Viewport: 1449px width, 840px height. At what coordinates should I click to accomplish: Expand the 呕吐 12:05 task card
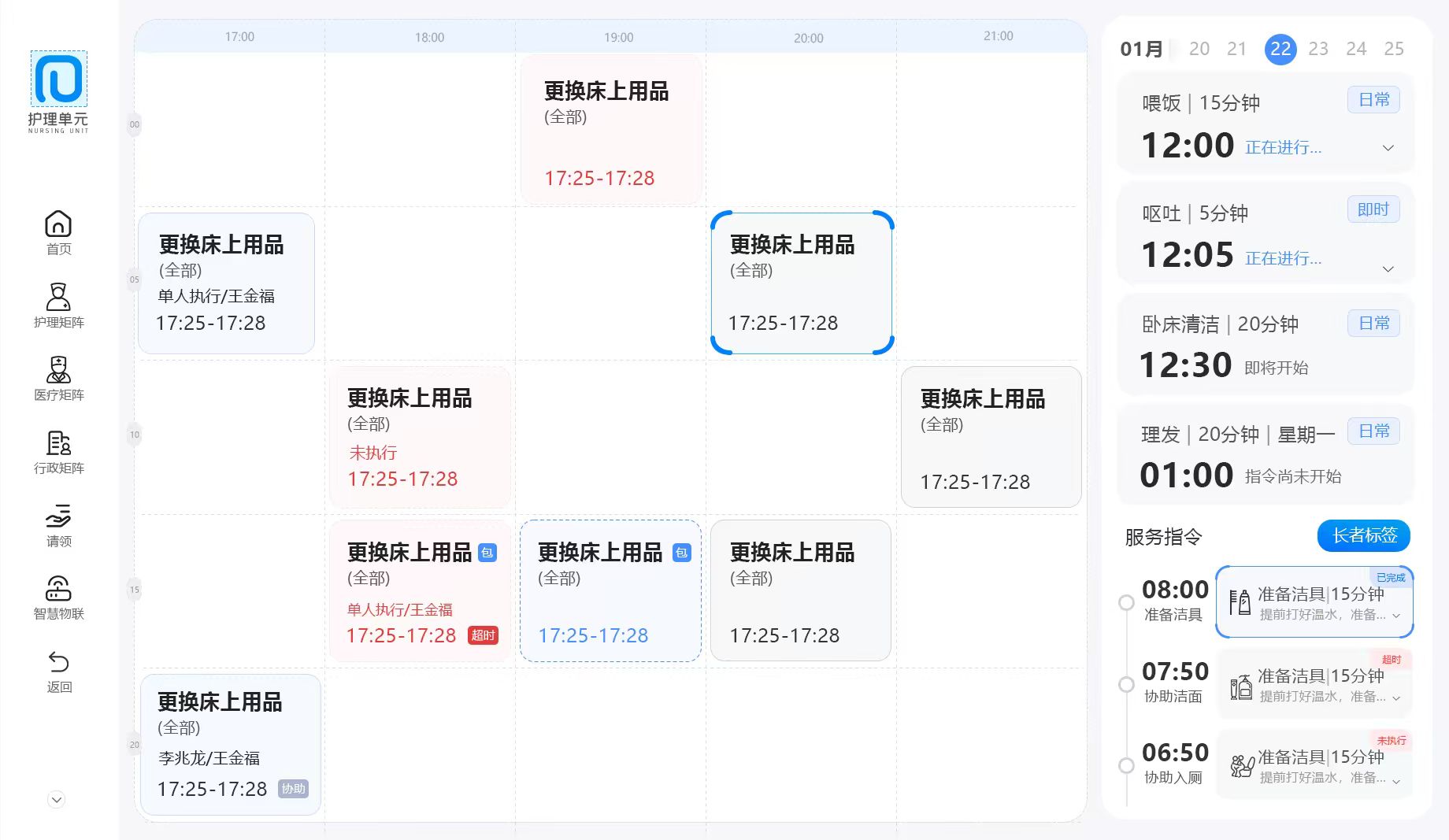click(x=1388, y=269)
